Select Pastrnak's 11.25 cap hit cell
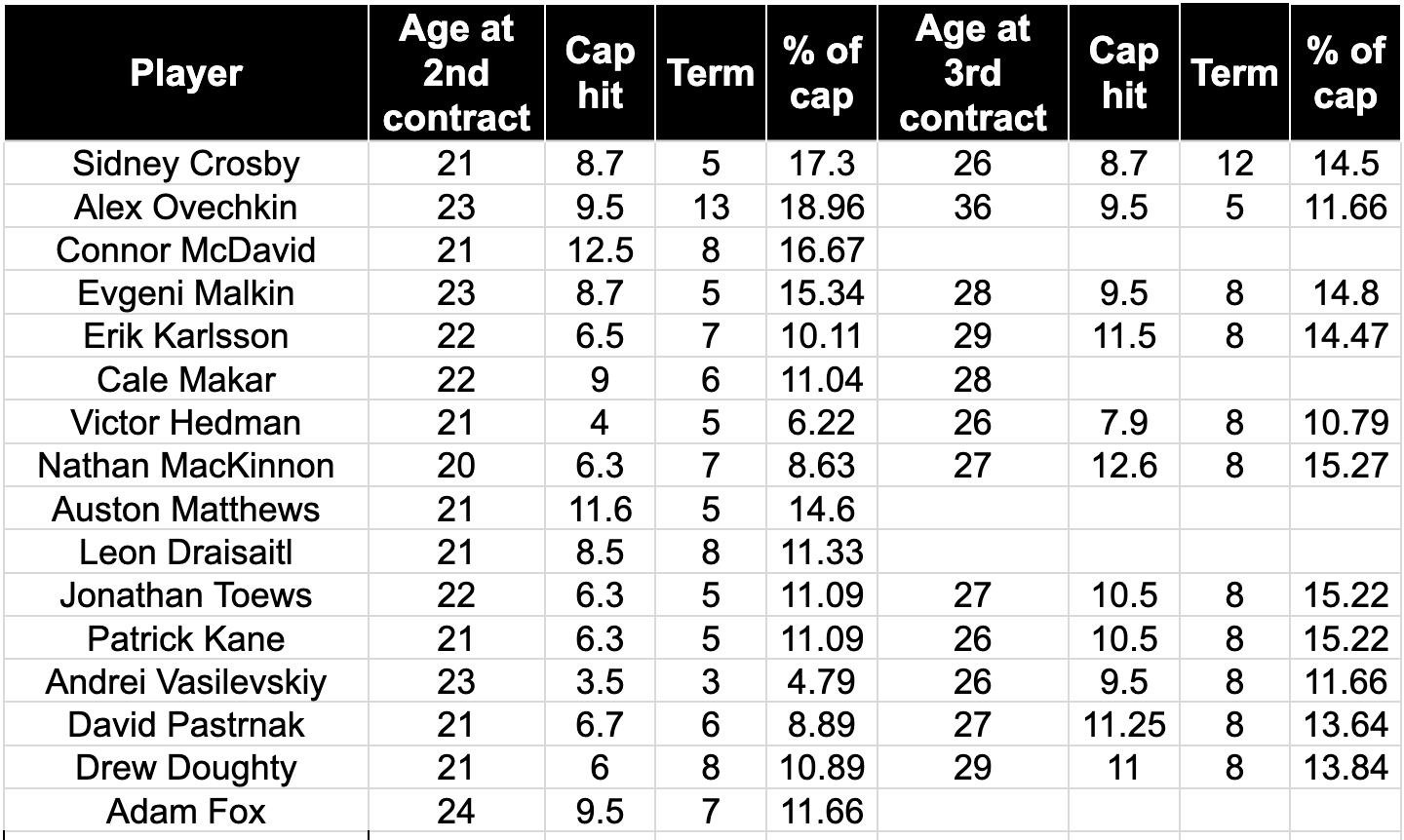Screen dimensions: 1404x840 (1123, 724)
